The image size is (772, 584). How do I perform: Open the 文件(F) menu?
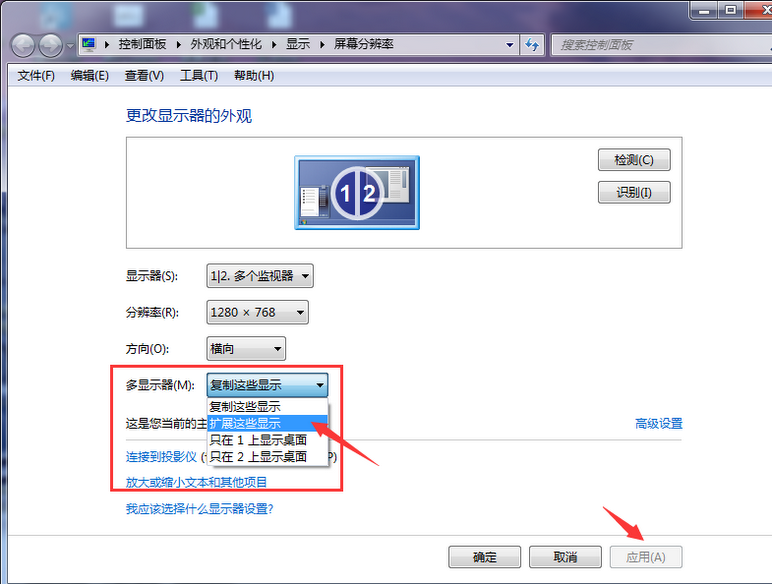click(36, 76)
